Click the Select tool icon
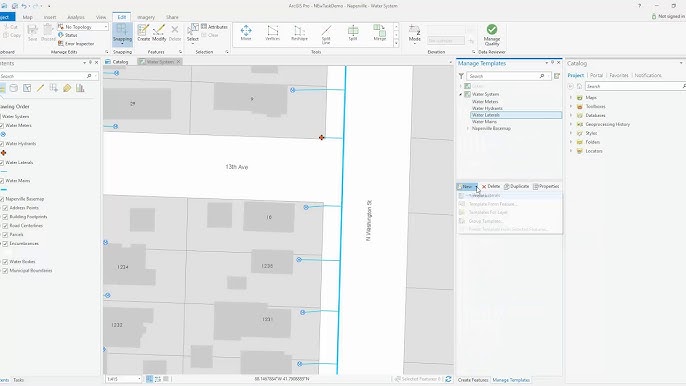The width and height of the screenshot is (686, 386). click(192, 34)
